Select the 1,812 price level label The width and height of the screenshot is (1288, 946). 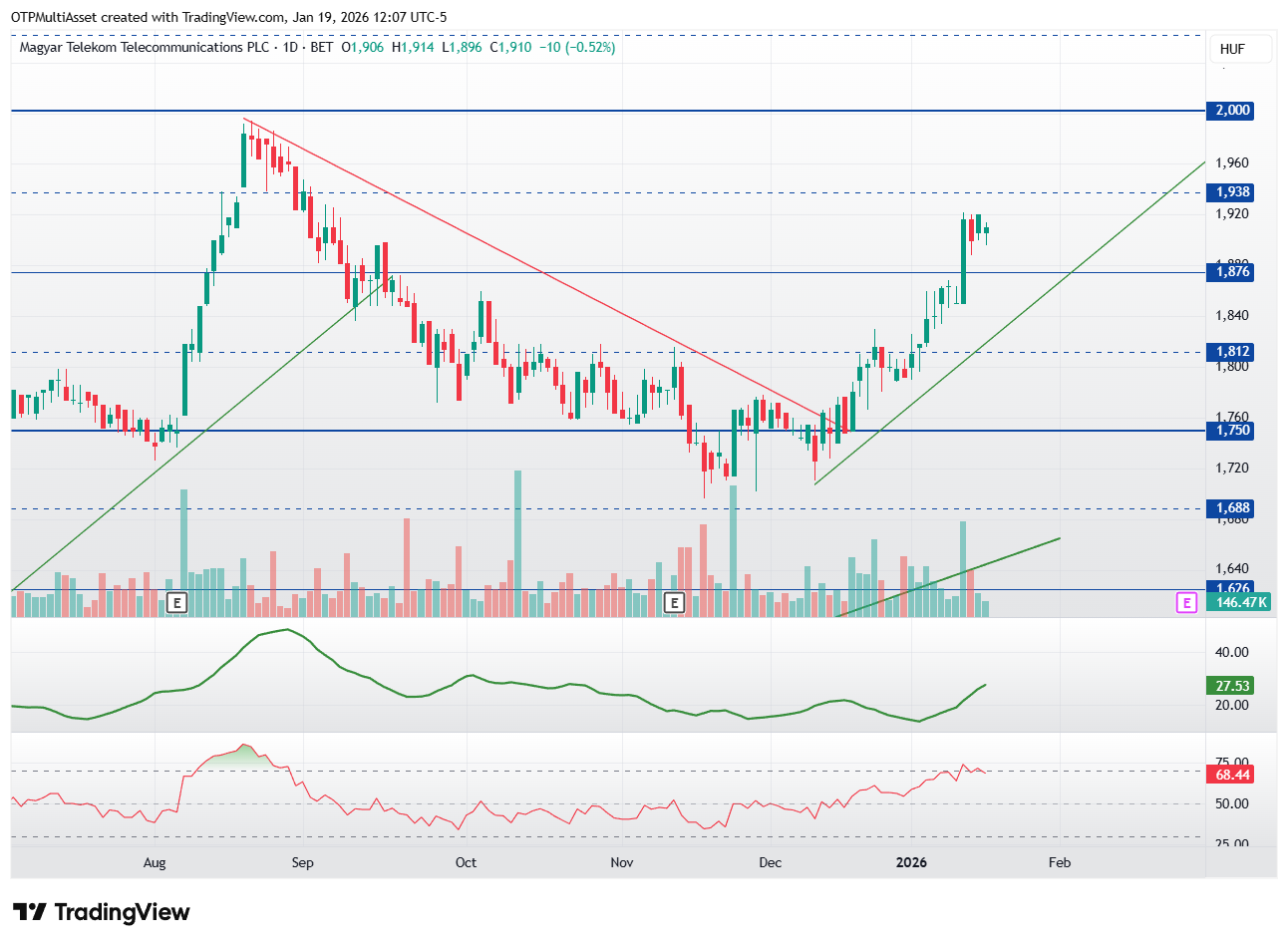tap(1231, 352)
